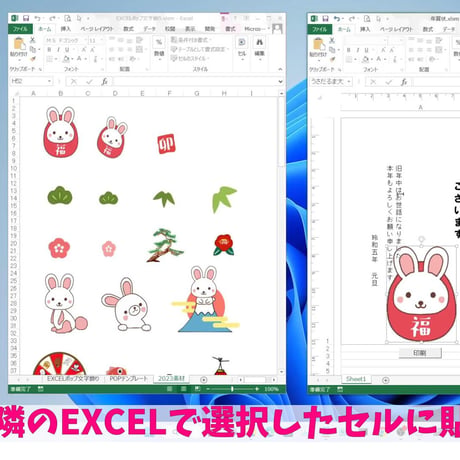Open font name dropdown in left window

[85, 40]
